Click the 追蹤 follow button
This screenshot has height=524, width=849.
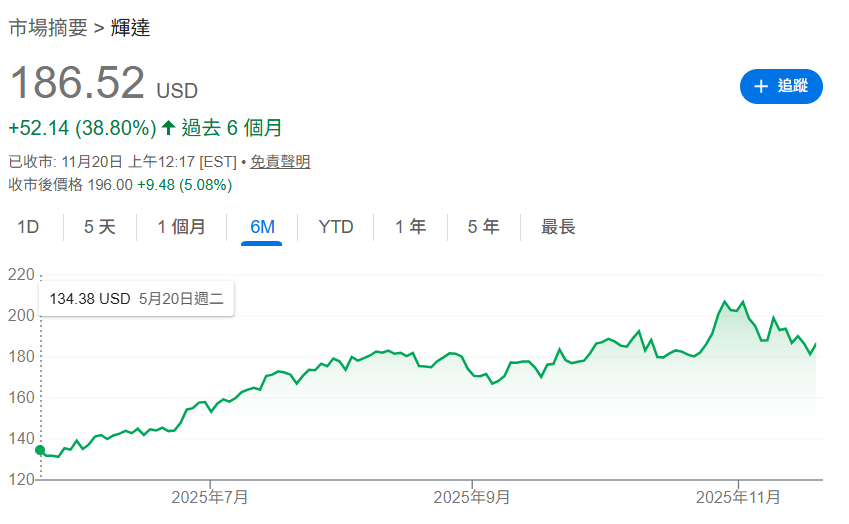point(781,86)
